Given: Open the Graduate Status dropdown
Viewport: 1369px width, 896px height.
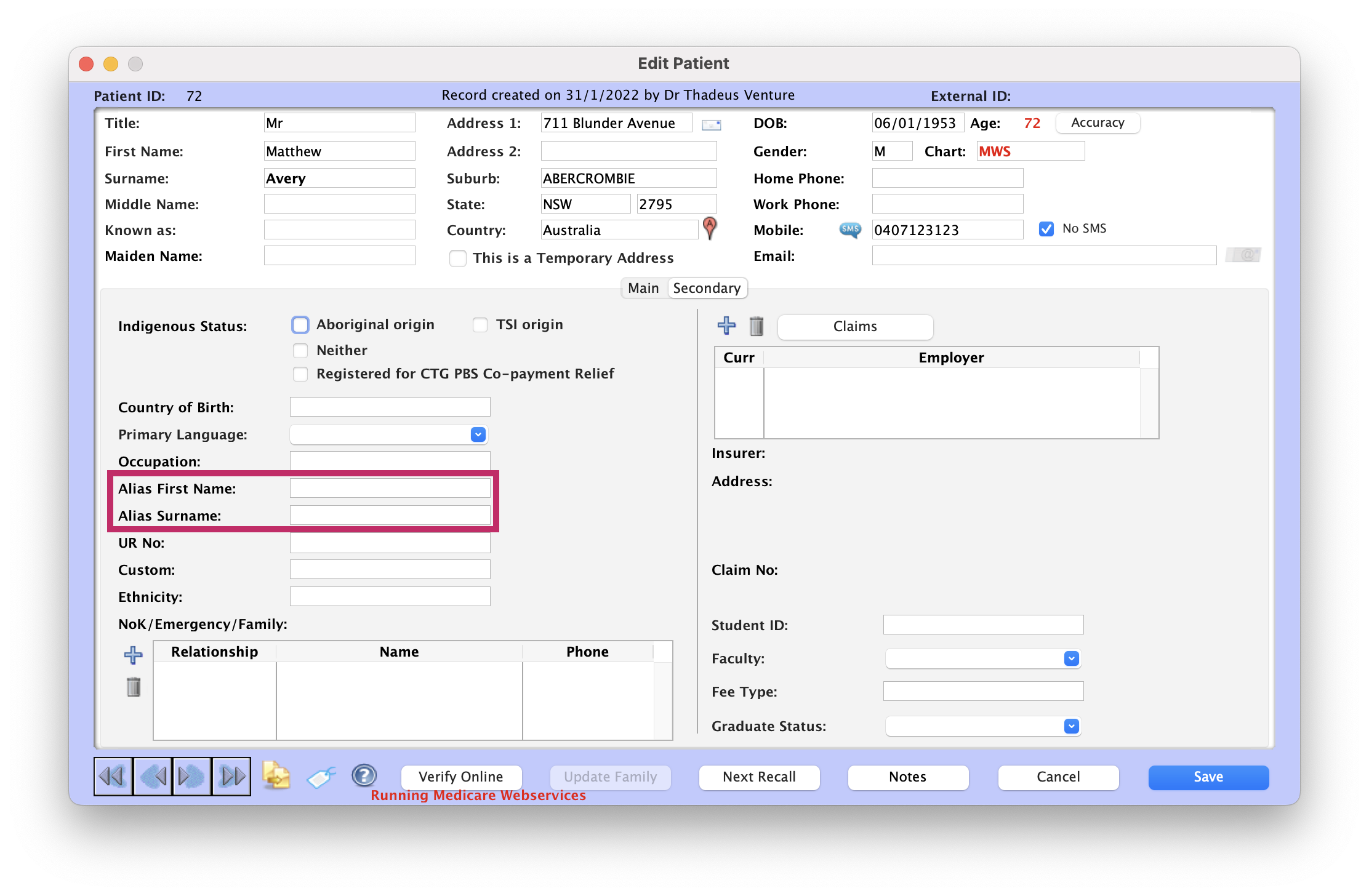Looking at the screenshot, I should (1071, 726).
